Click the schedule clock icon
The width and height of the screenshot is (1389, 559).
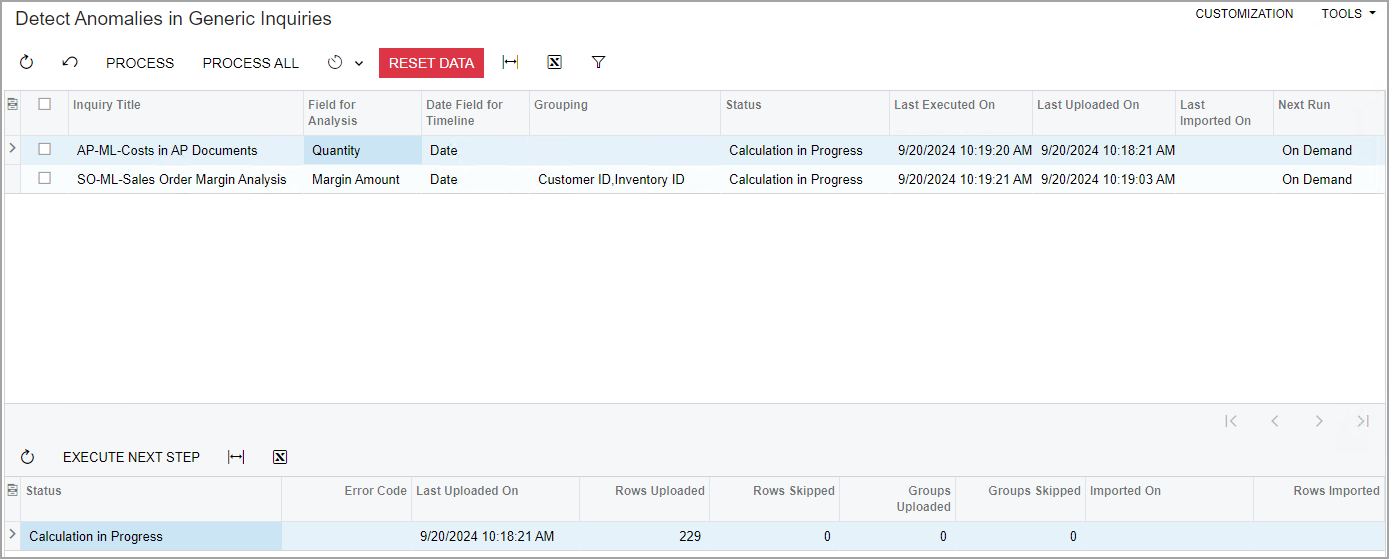click(x=335, y=62)
